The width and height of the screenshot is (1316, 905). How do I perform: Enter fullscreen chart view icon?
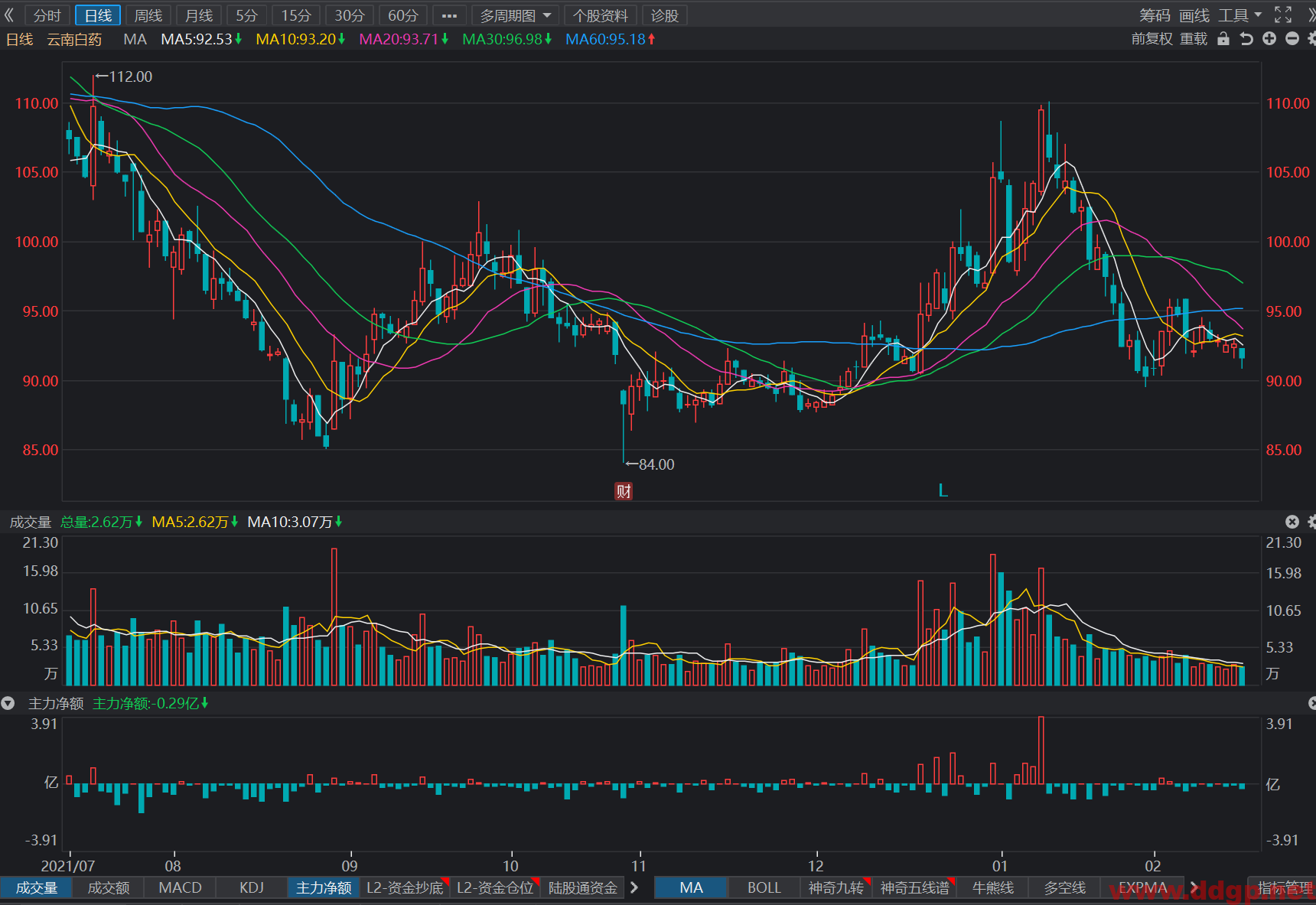pyautogui.click(x=1283, y=15)
